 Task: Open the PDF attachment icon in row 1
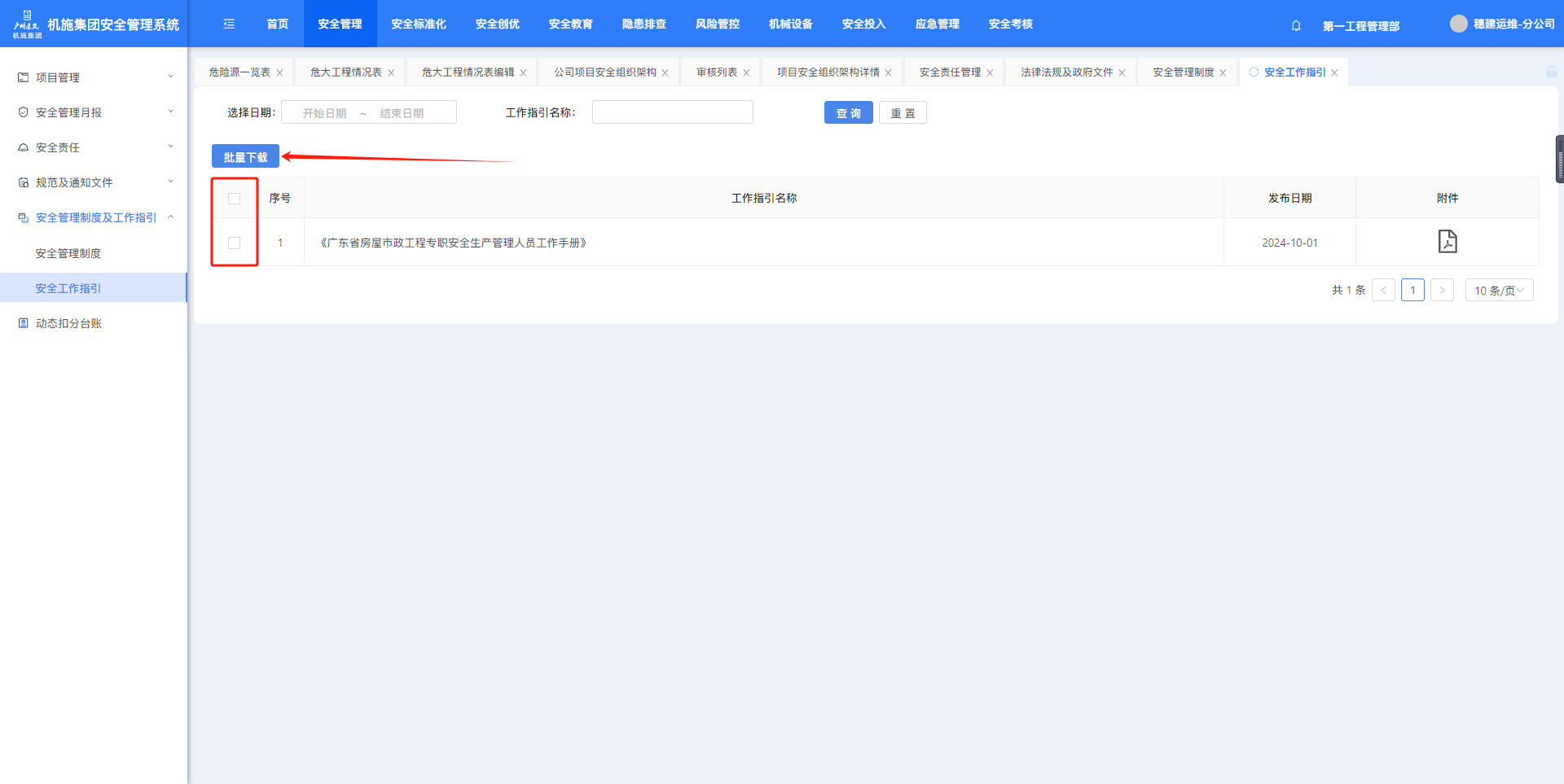click(x=1447, y=242)
